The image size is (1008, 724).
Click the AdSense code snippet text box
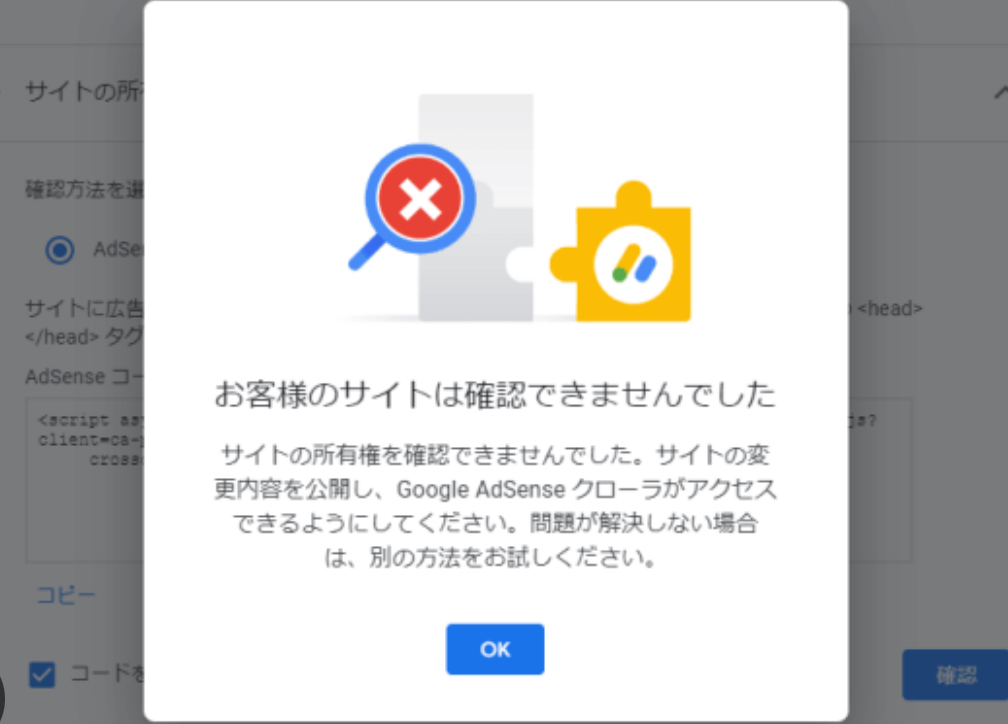84,480
